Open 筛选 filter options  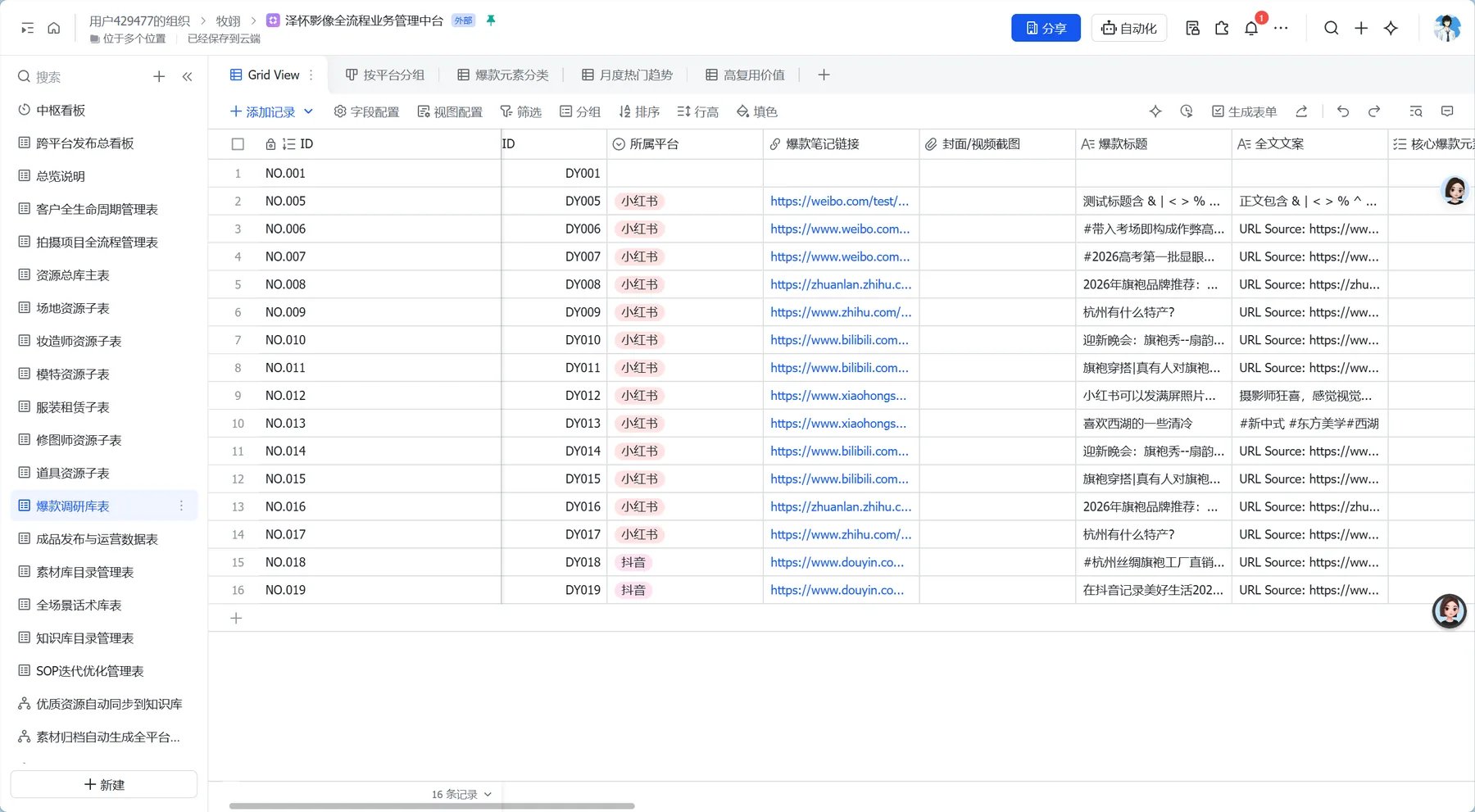click(521, 111)
